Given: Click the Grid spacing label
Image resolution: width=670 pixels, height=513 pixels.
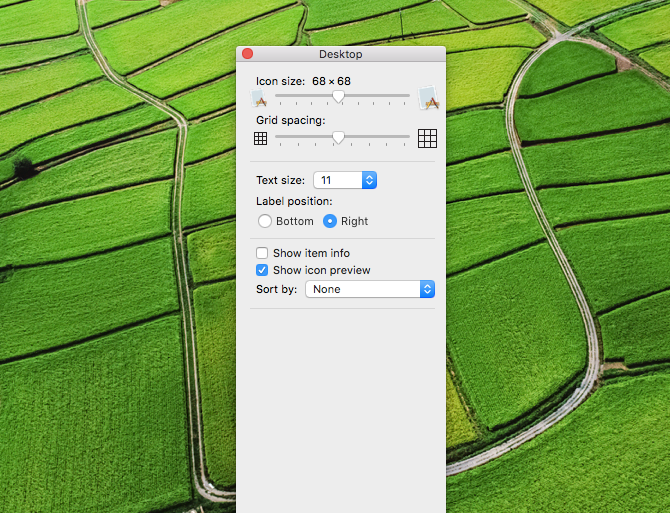Looking at the screenshot, I should (291, 120).
